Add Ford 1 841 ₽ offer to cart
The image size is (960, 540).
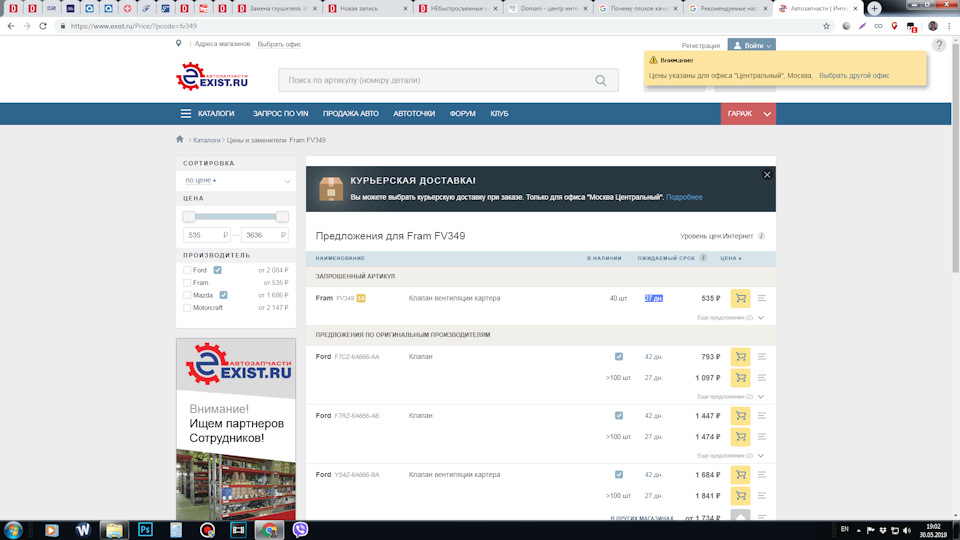click(x=740, y=495)
